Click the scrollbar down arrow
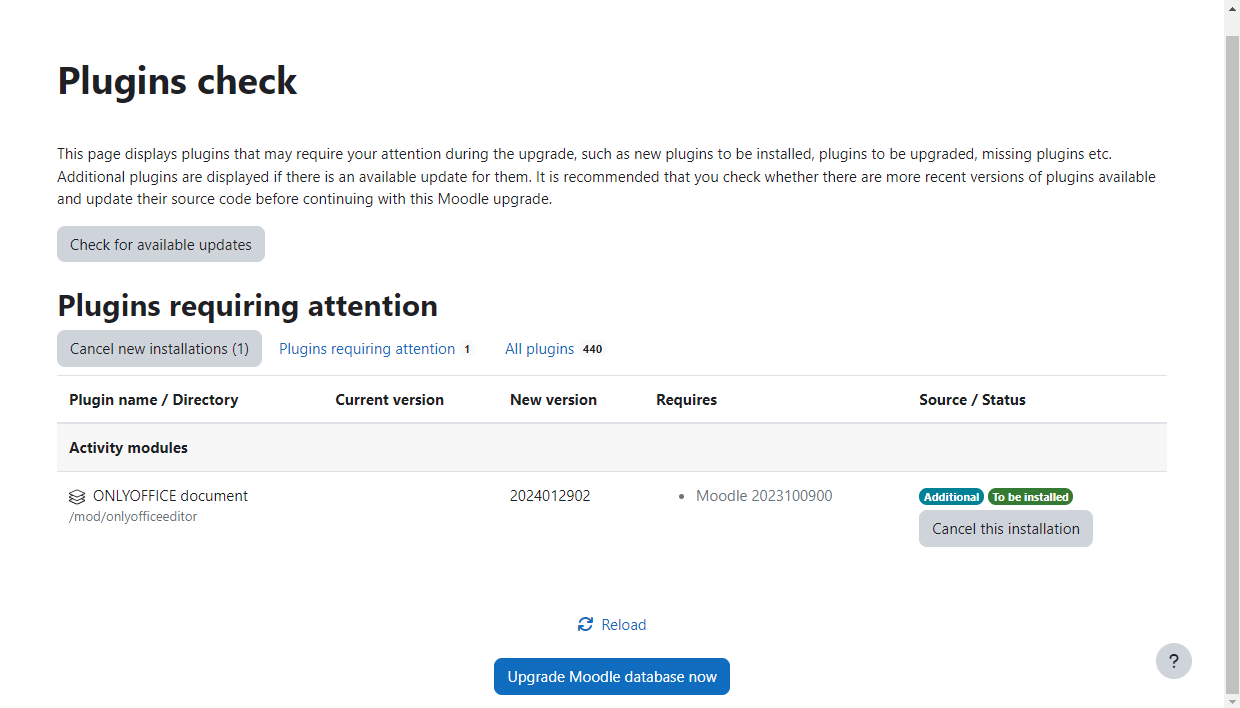Screen dimensions: 1240x708 pyautogui.click(x=1232, y=700)
